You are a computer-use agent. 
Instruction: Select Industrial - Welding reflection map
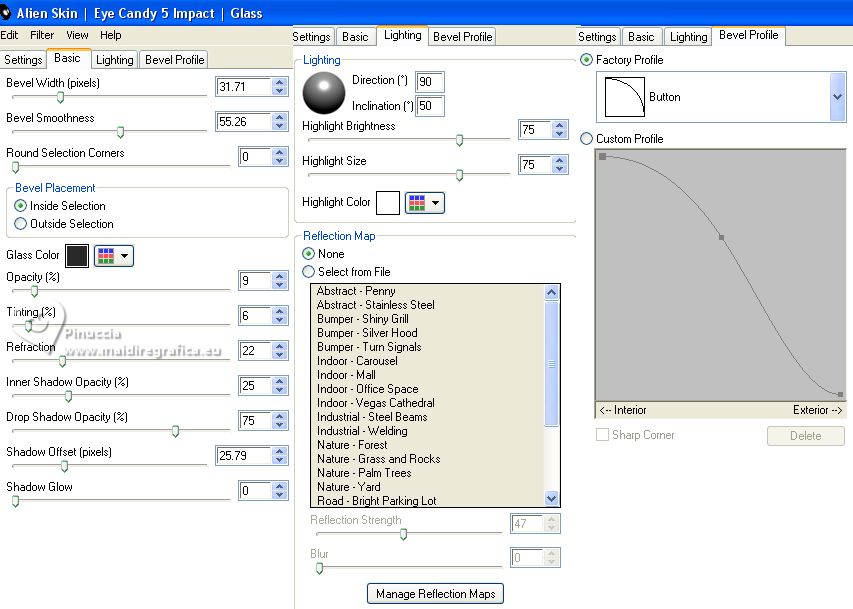coord(362,432)
